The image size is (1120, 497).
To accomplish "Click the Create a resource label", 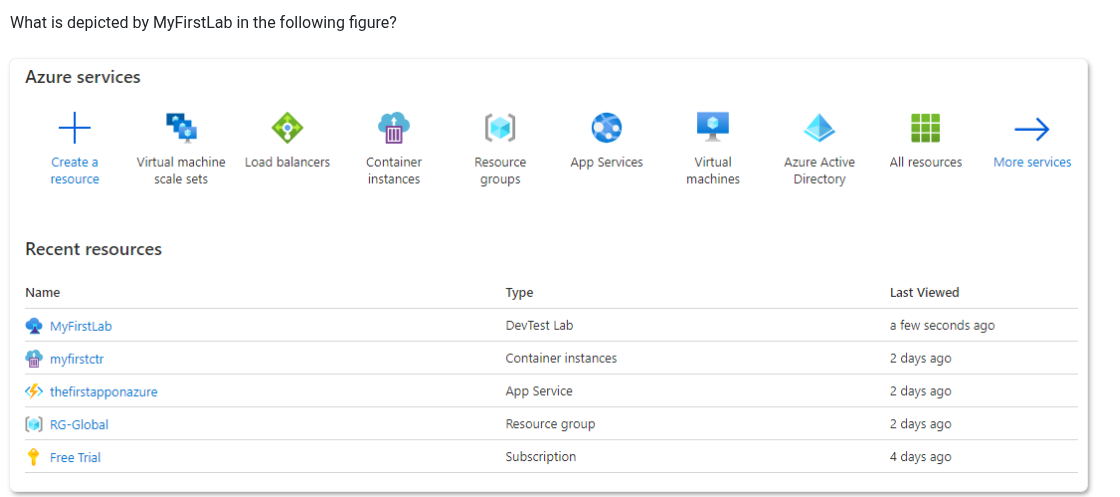I will click(74, 171).
